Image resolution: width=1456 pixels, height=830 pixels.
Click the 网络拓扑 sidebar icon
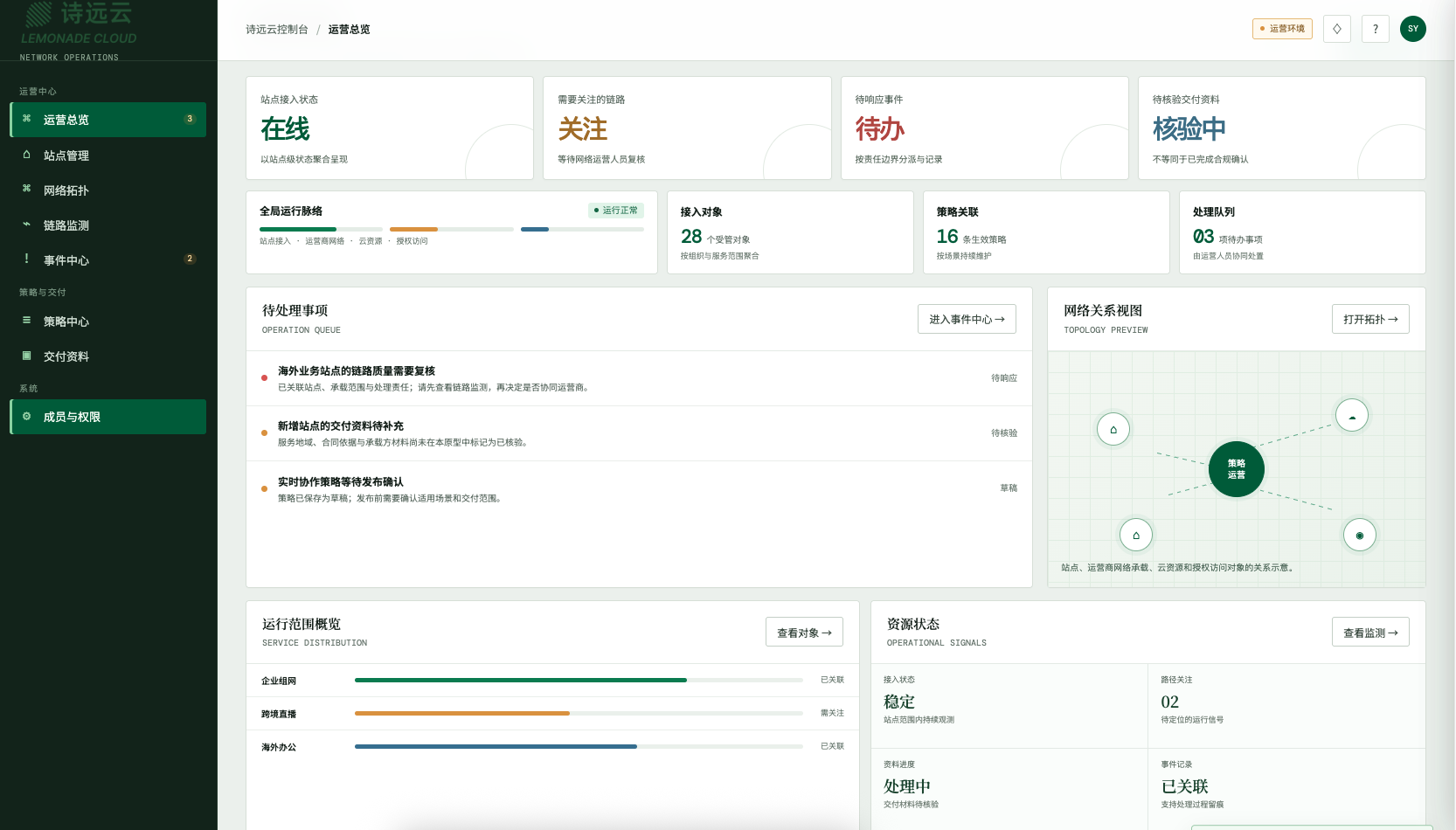26,189
